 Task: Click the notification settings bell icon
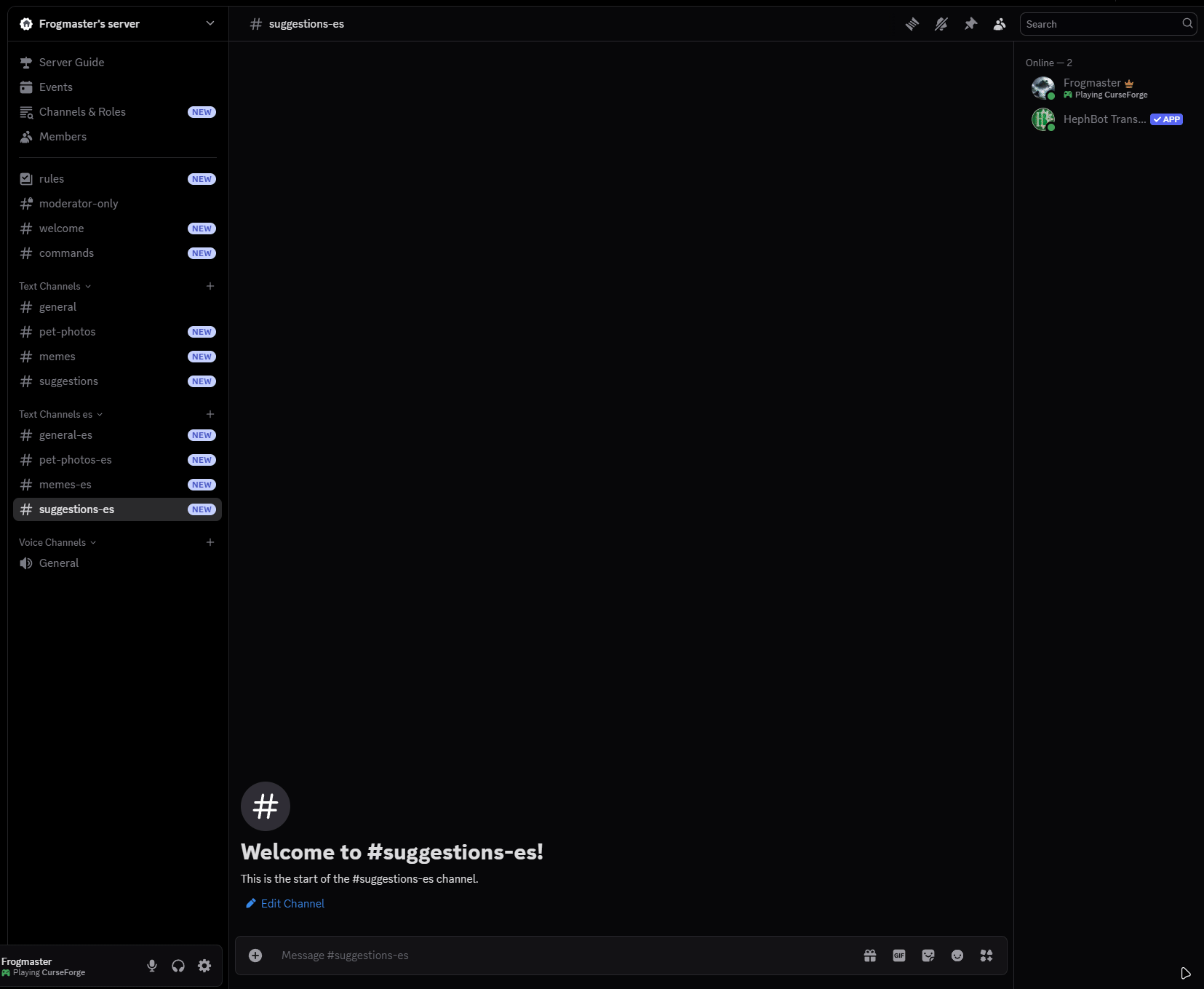[x=941, y=24]
